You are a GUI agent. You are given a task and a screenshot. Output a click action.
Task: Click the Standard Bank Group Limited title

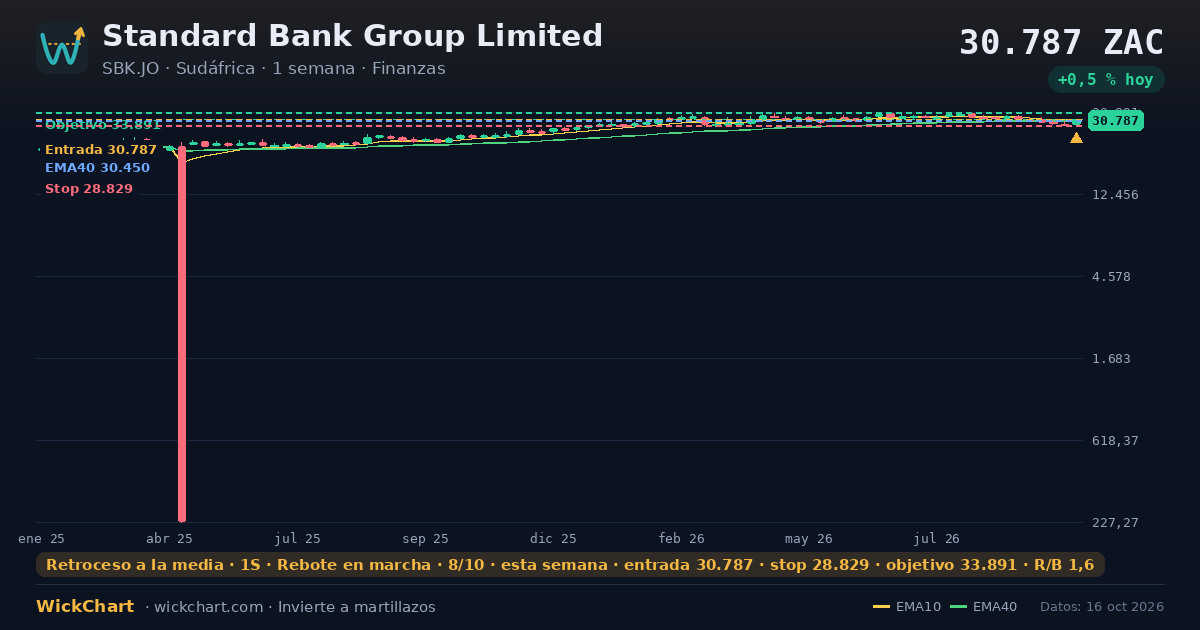[352, 36]
